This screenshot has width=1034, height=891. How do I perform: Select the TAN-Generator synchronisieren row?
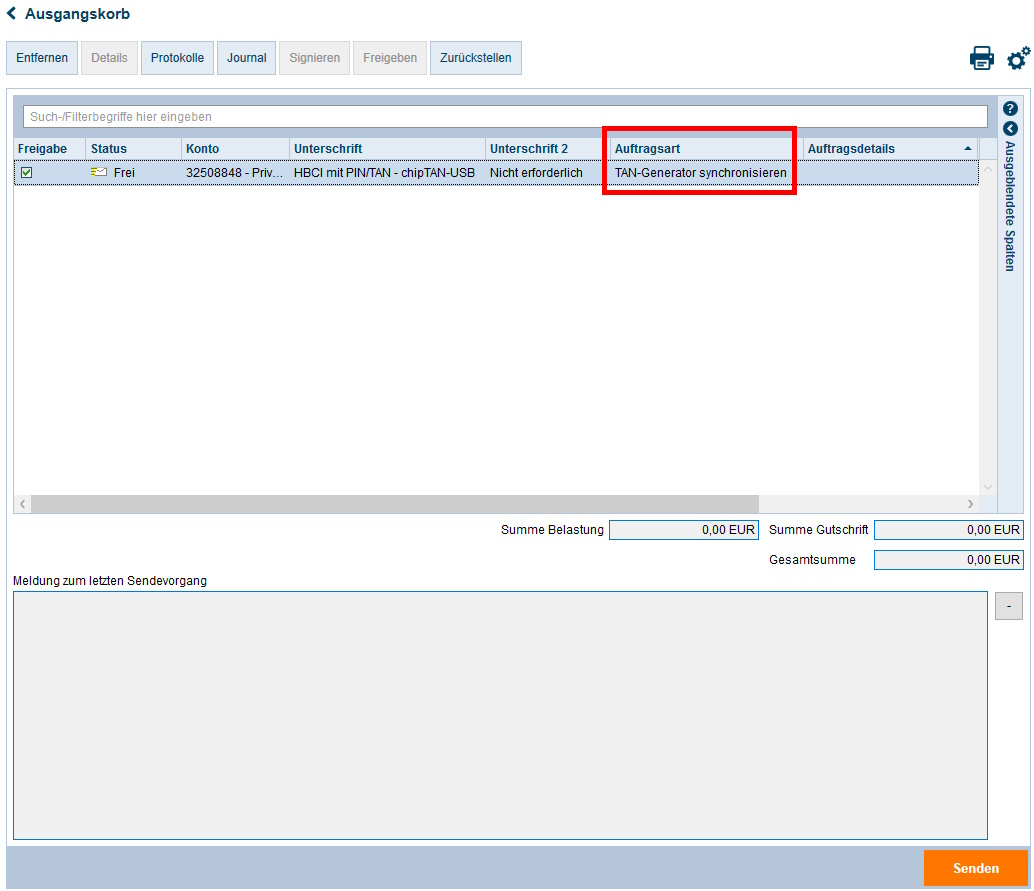pos(700,173)
